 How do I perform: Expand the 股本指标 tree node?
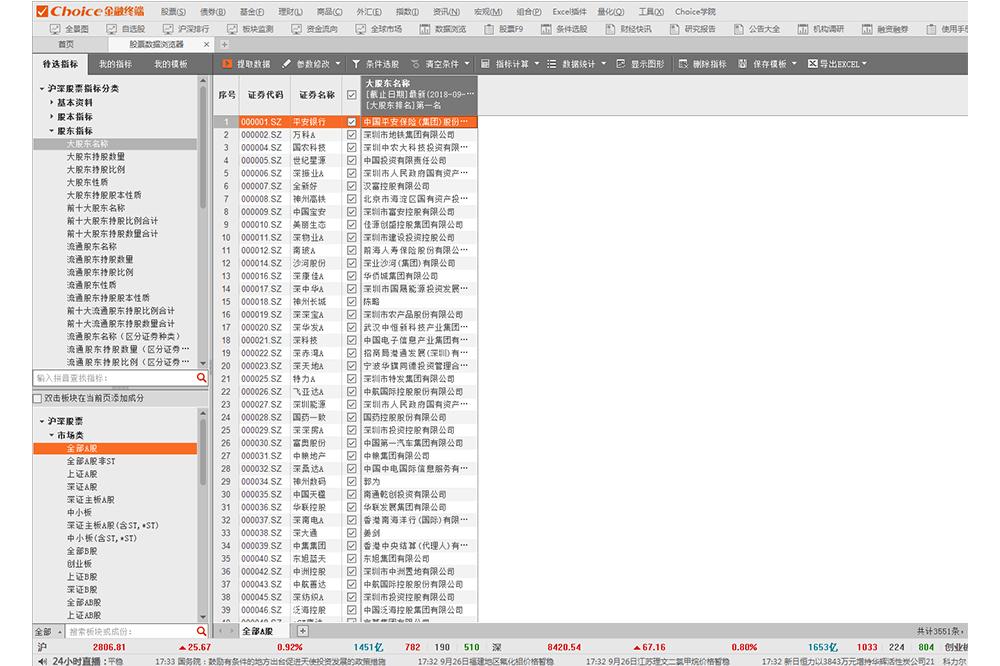52,117
